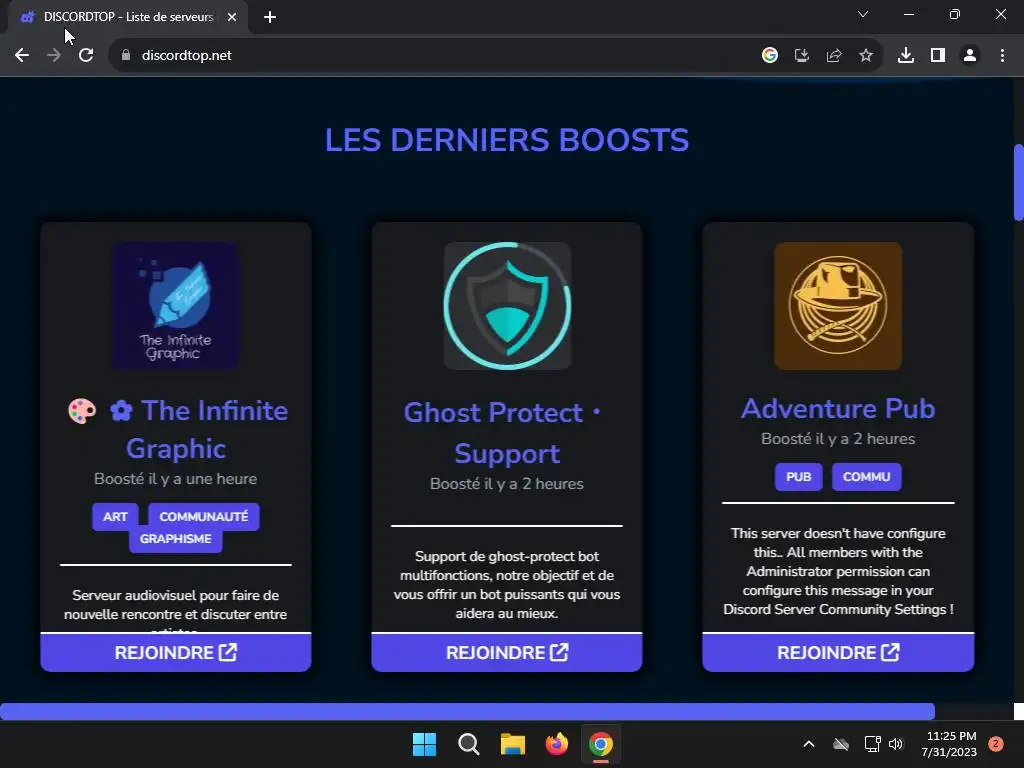Select the DISCORDTOP - Liste de serveurs tab
Screen dimensions: 1024x768
tap(128, 17)
